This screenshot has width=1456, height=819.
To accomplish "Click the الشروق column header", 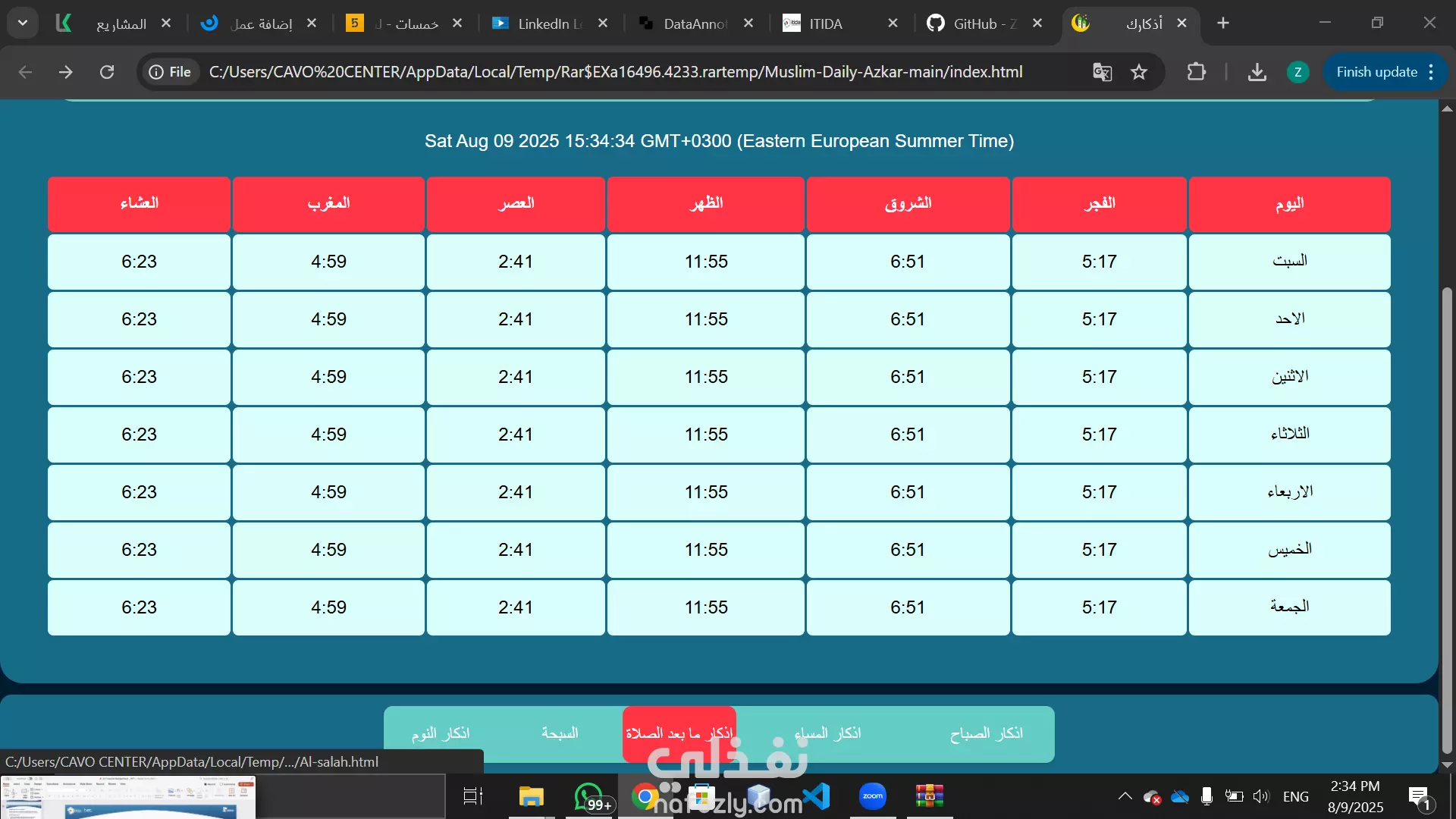I will click(908, 204).
